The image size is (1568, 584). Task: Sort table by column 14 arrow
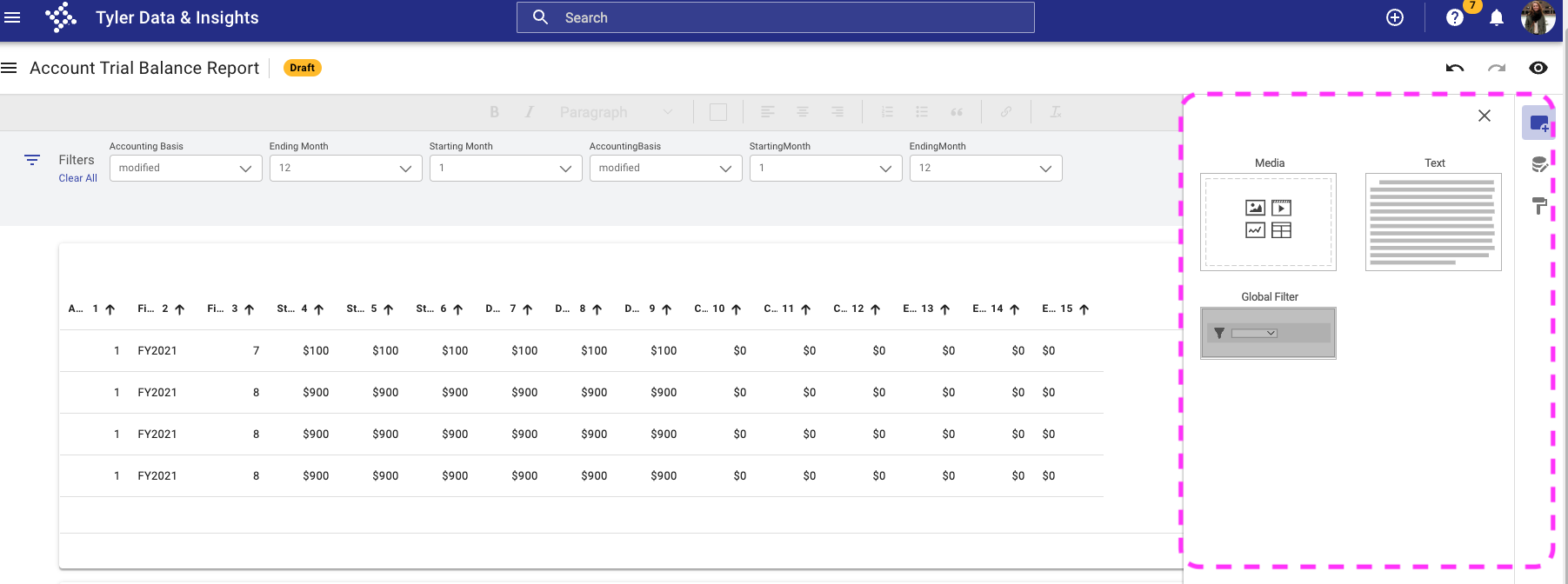tap(1015, 309)
